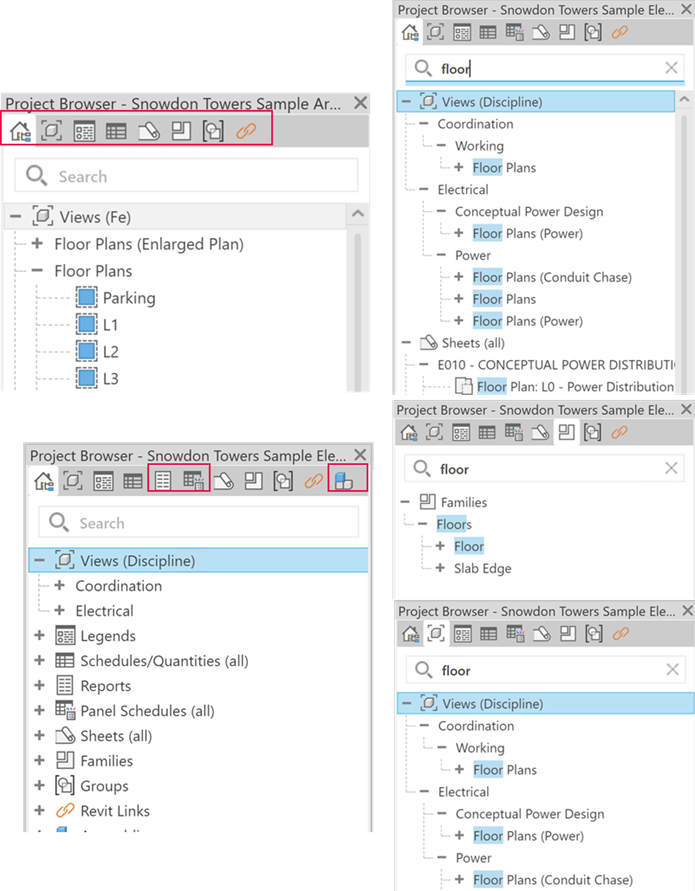Image resolution: width=695 pixels, height=891 pixels.
Task: Click Revit Links filter icon in browser showing Slab Edge
Action: (x=619, y=432)
